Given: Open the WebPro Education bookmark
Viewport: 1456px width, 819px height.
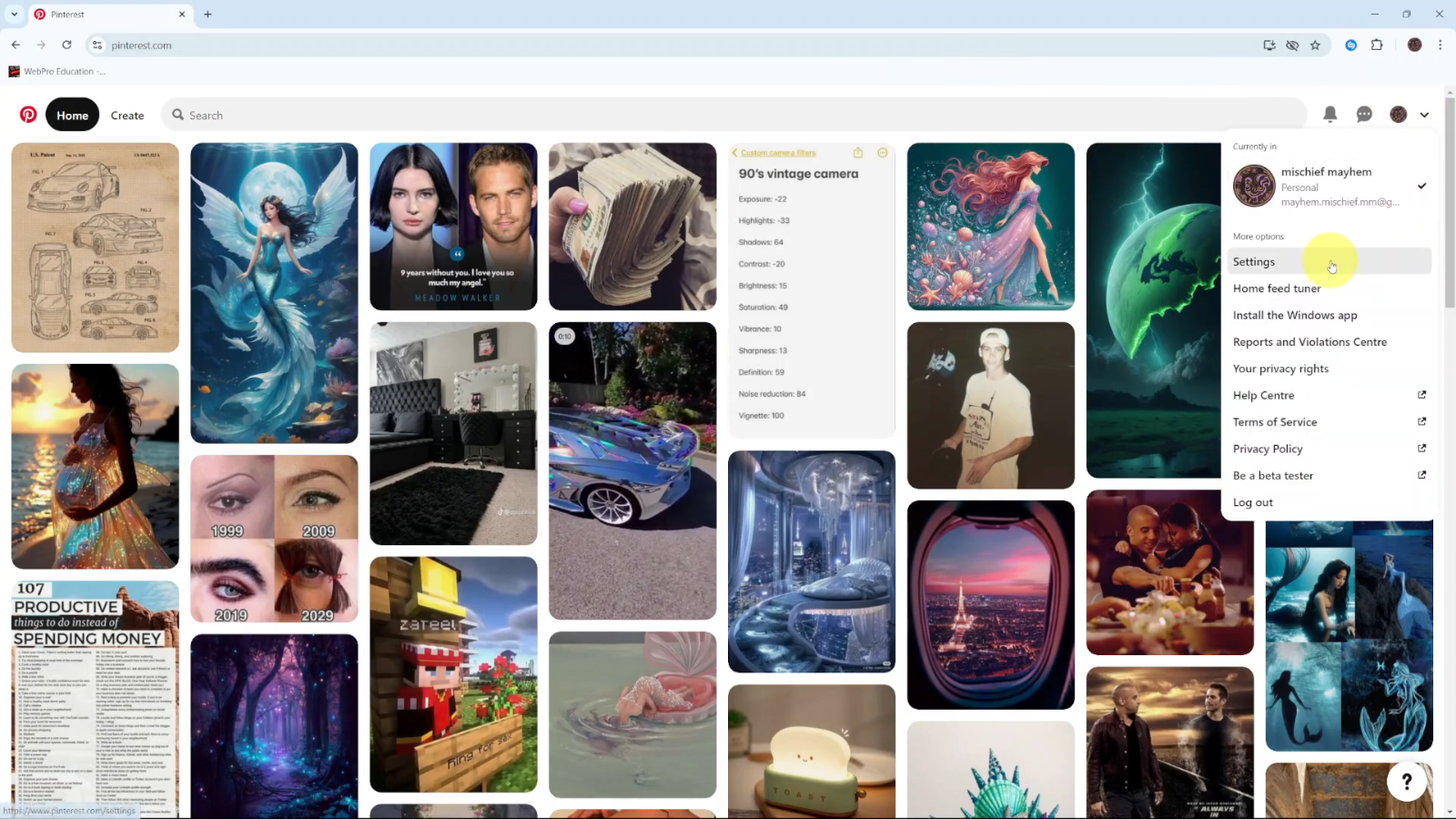Looking at the screenshot, I should click(x=56, y=71).
